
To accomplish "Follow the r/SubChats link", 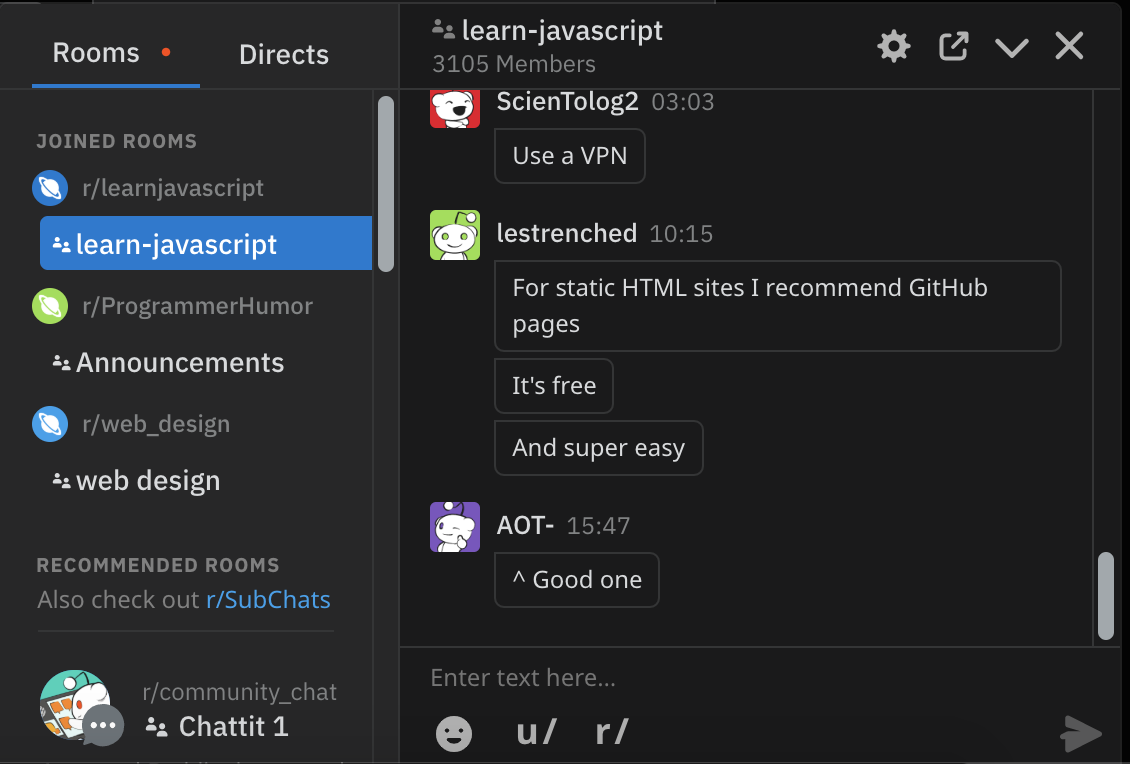I will tap(268, 600).
